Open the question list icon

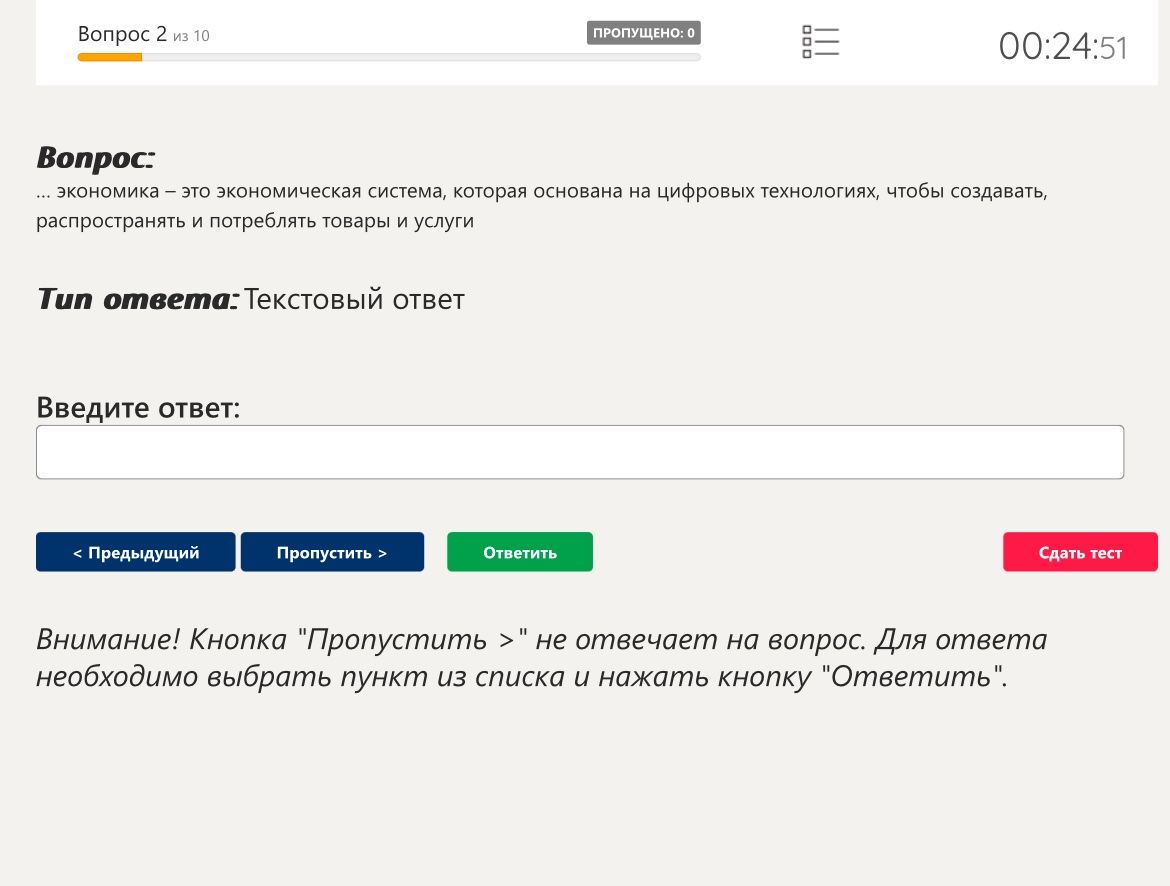820,42
